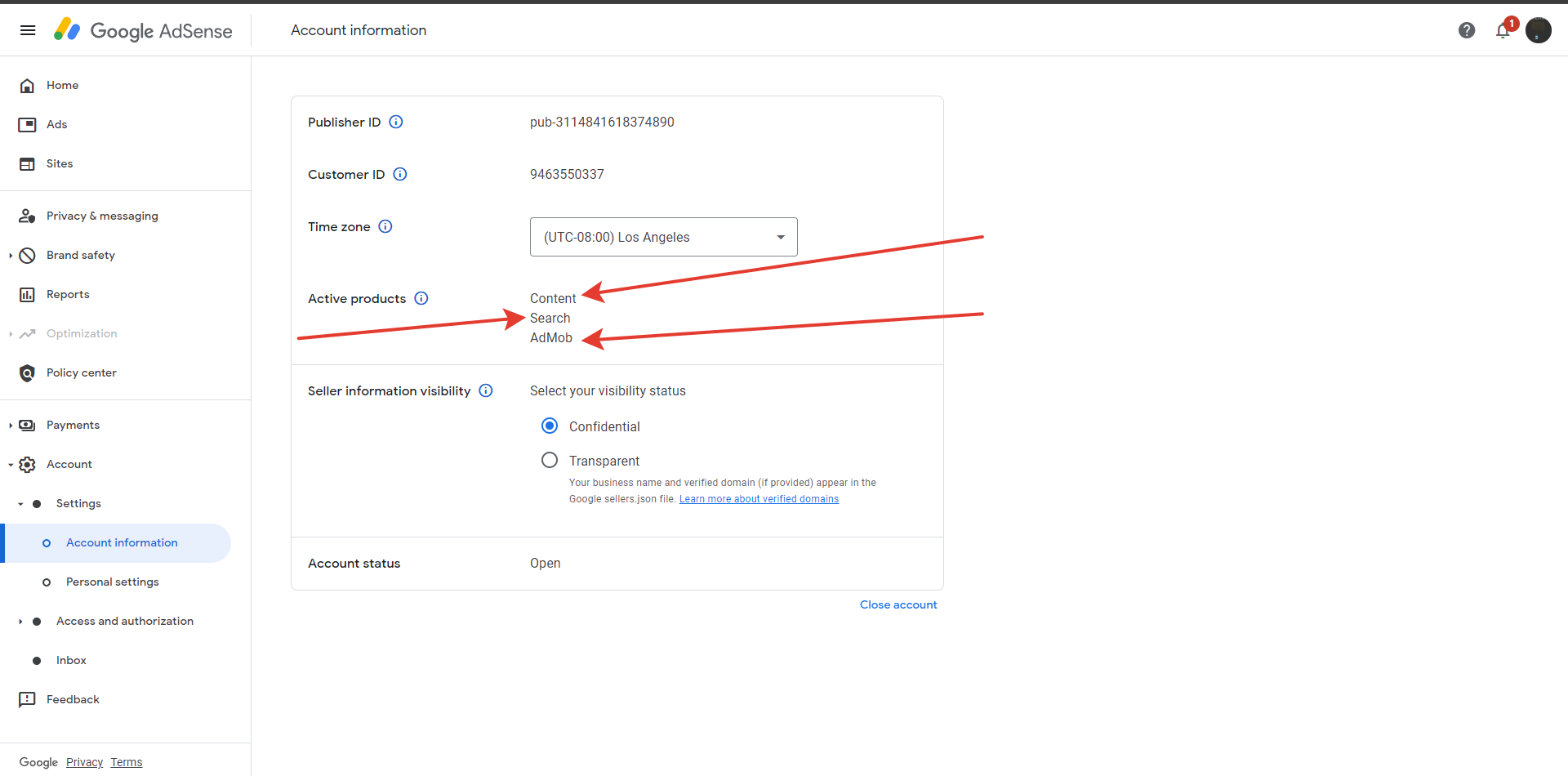Go to Home in sidebar

[x=62, y=86]
